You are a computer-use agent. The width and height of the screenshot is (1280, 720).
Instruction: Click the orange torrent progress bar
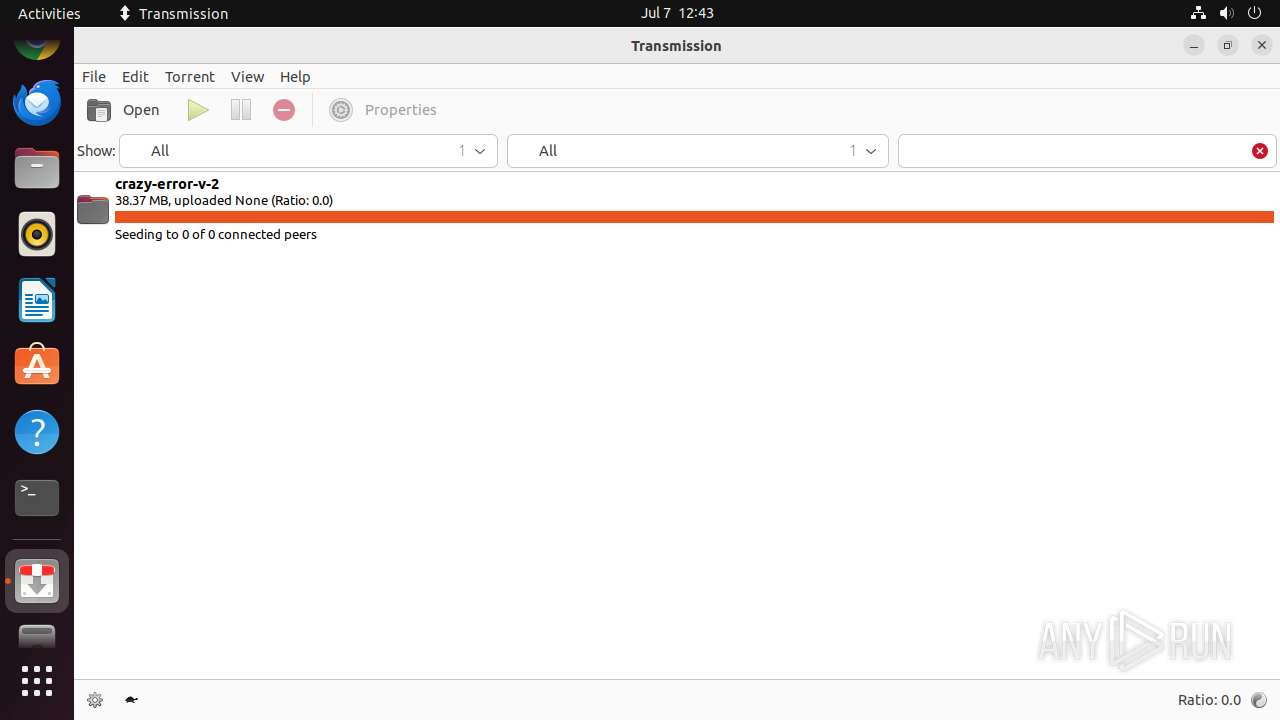click(x=694, y=217)
